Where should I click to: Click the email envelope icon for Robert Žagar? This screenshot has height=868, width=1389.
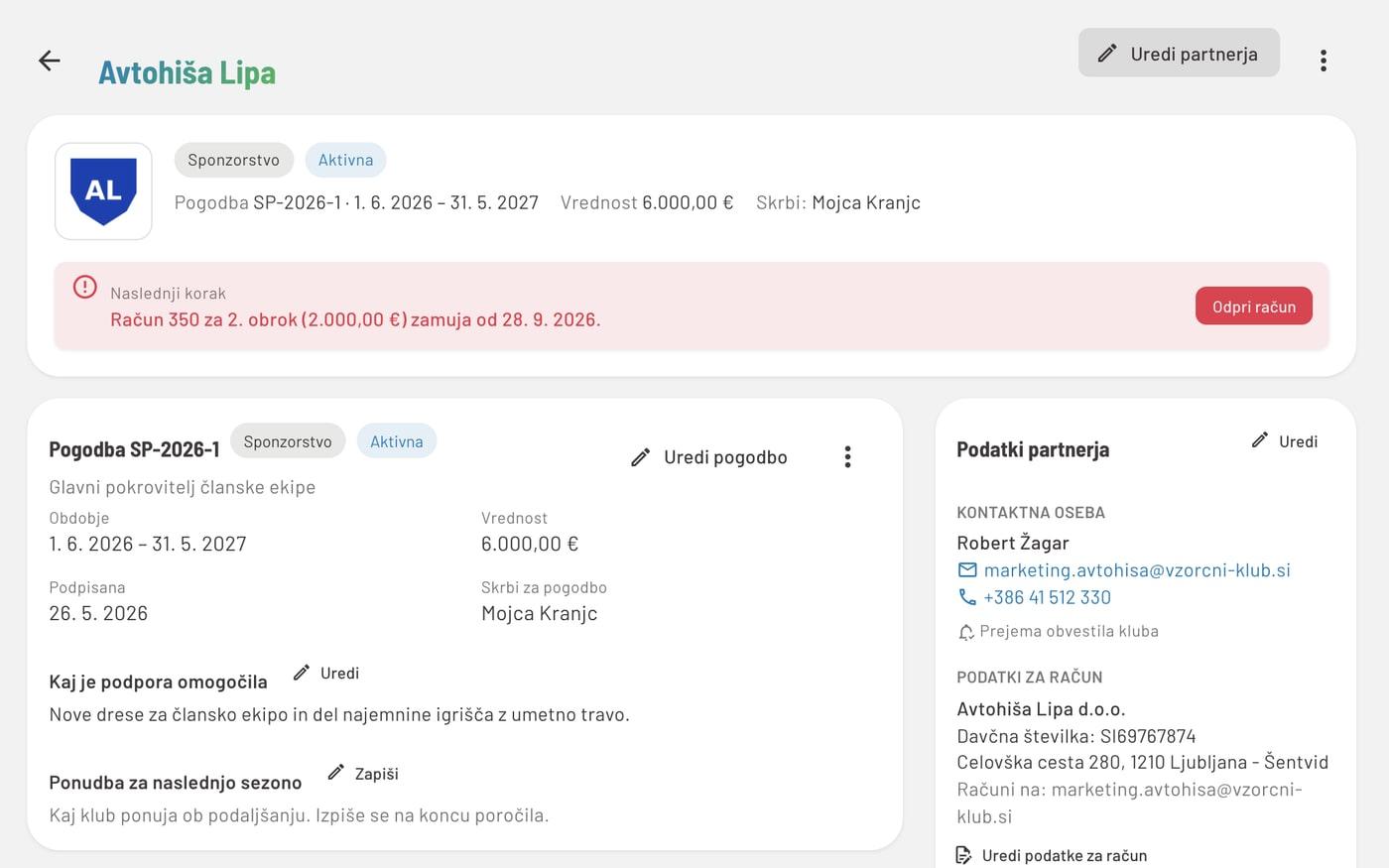[967, 570]
